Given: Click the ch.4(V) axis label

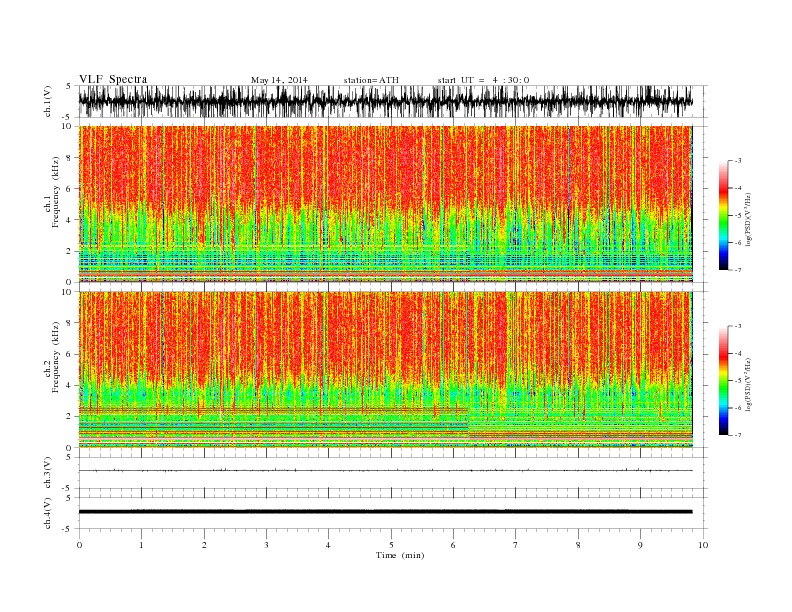Looking at the screenshot, I should click(x=48, y=514).
